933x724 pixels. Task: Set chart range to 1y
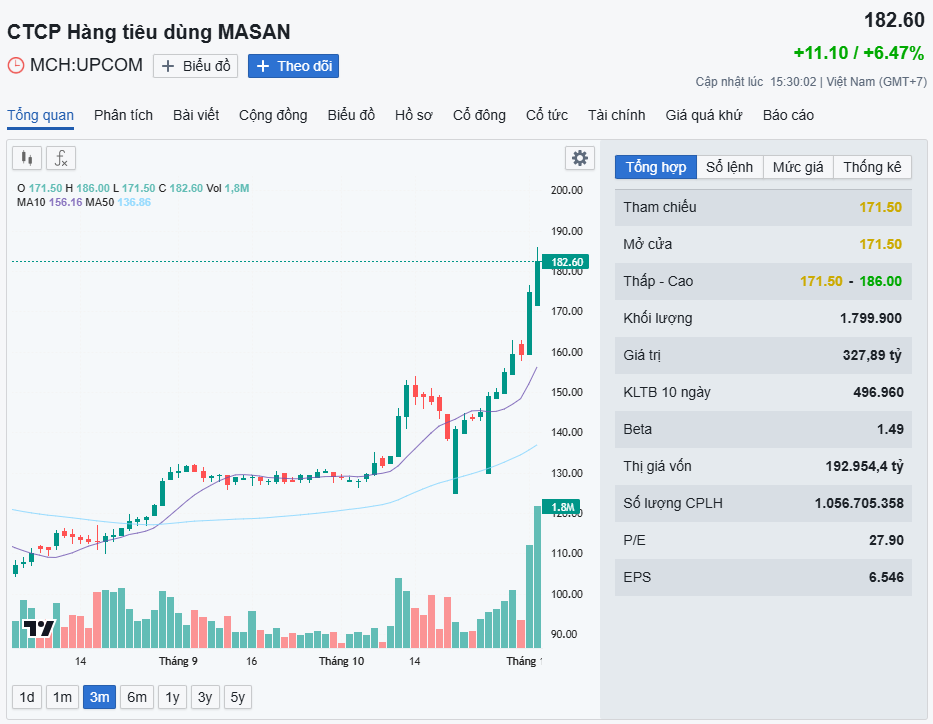click(173, 697)
